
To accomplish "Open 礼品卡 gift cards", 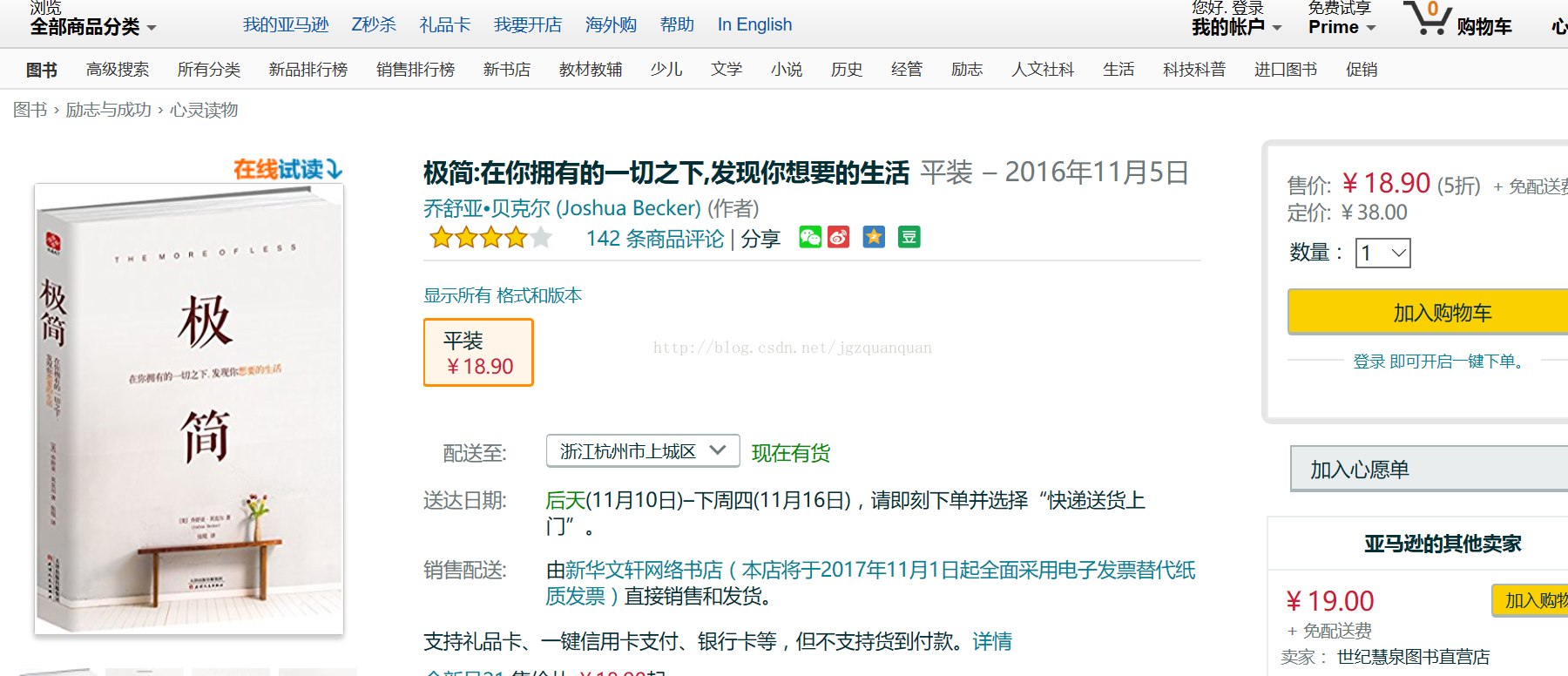I will coord(445,24).
